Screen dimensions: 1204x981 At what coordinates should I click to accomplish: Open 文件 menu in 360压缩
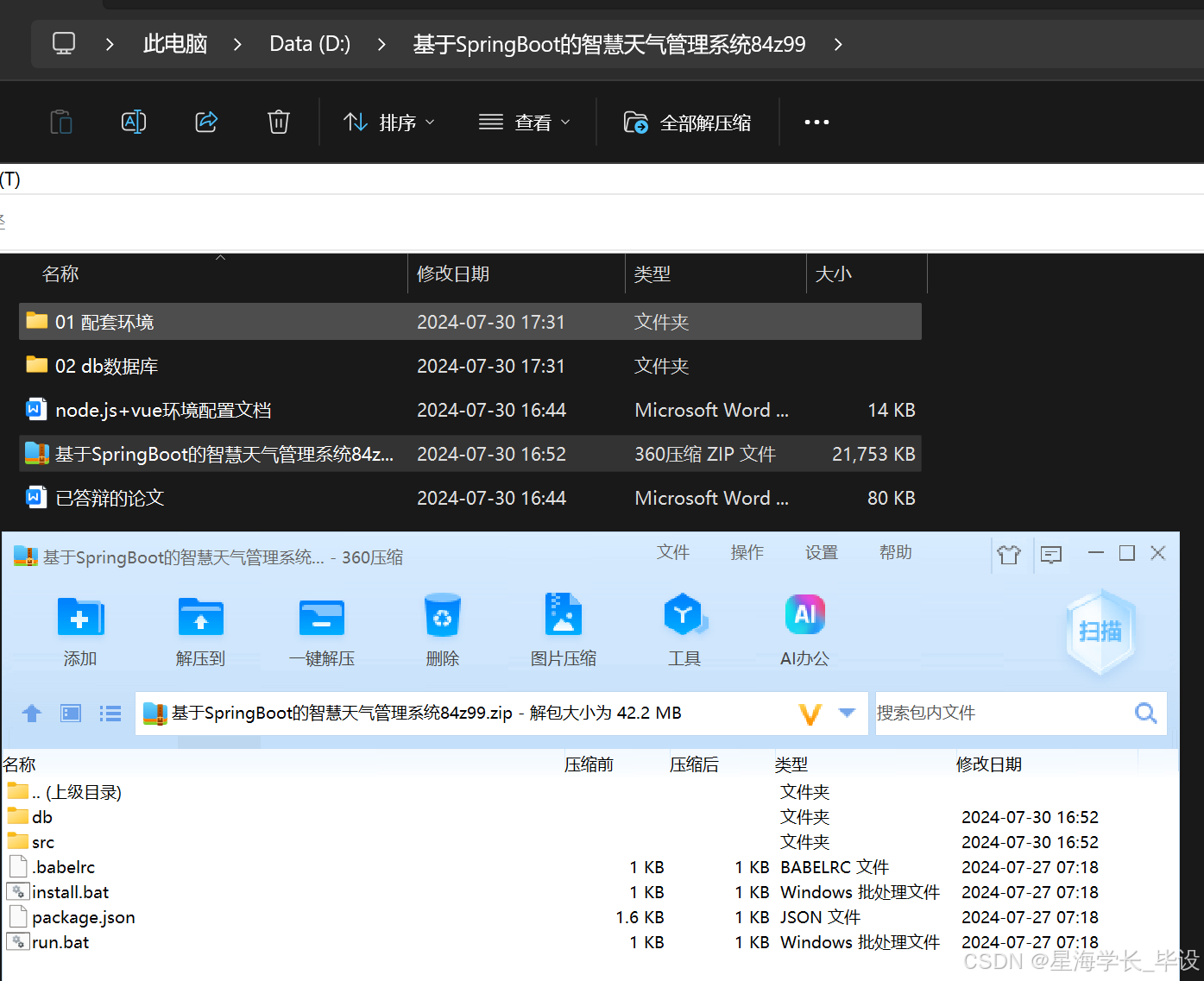point(673,552)
